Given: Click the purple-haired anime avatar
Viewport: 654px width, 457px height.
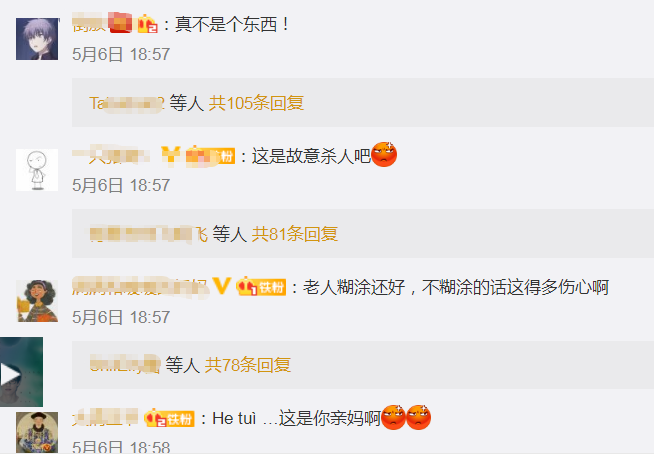Looking at the screenshot, I should tap(37, 39).
